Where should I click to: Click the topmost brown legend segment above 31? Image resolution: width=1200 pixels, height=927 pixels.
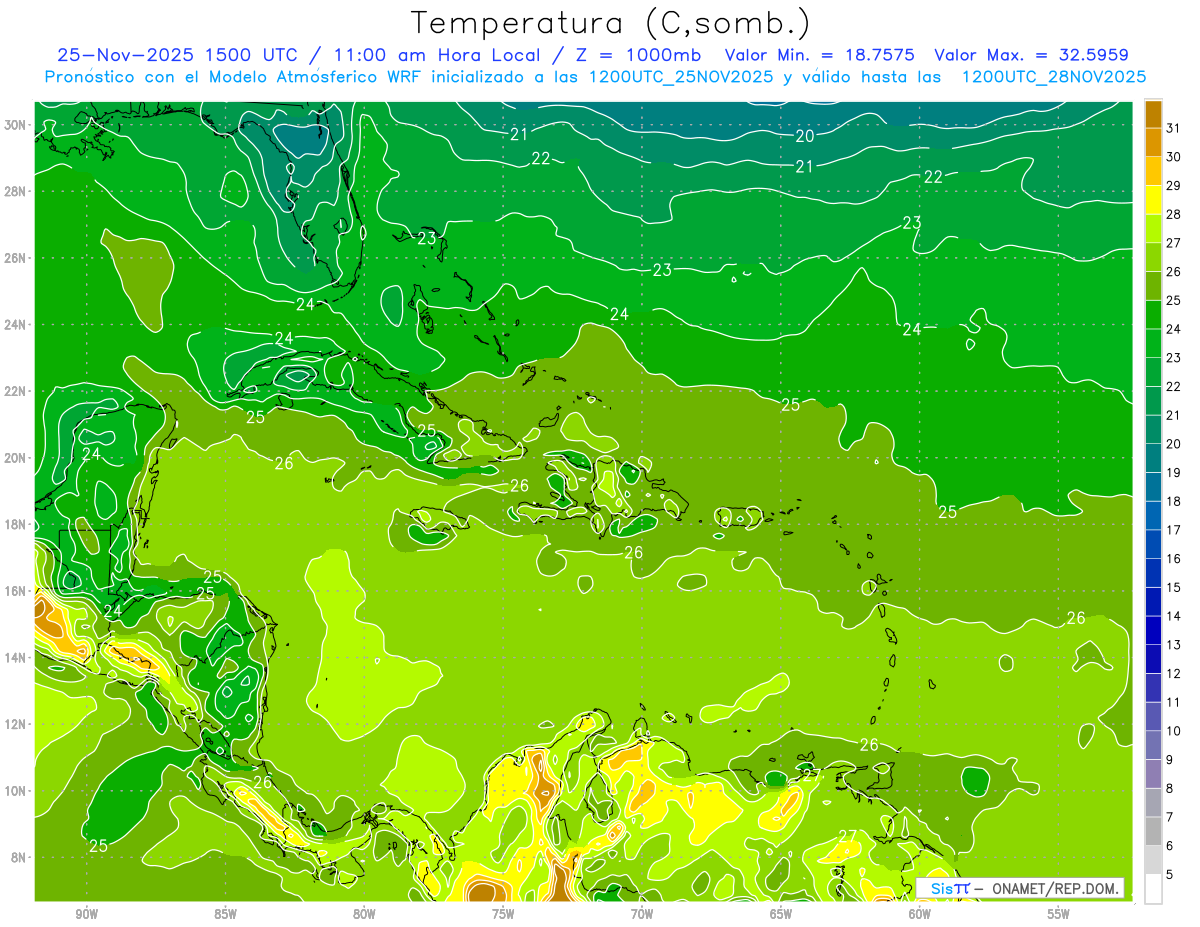[1153, 114]
